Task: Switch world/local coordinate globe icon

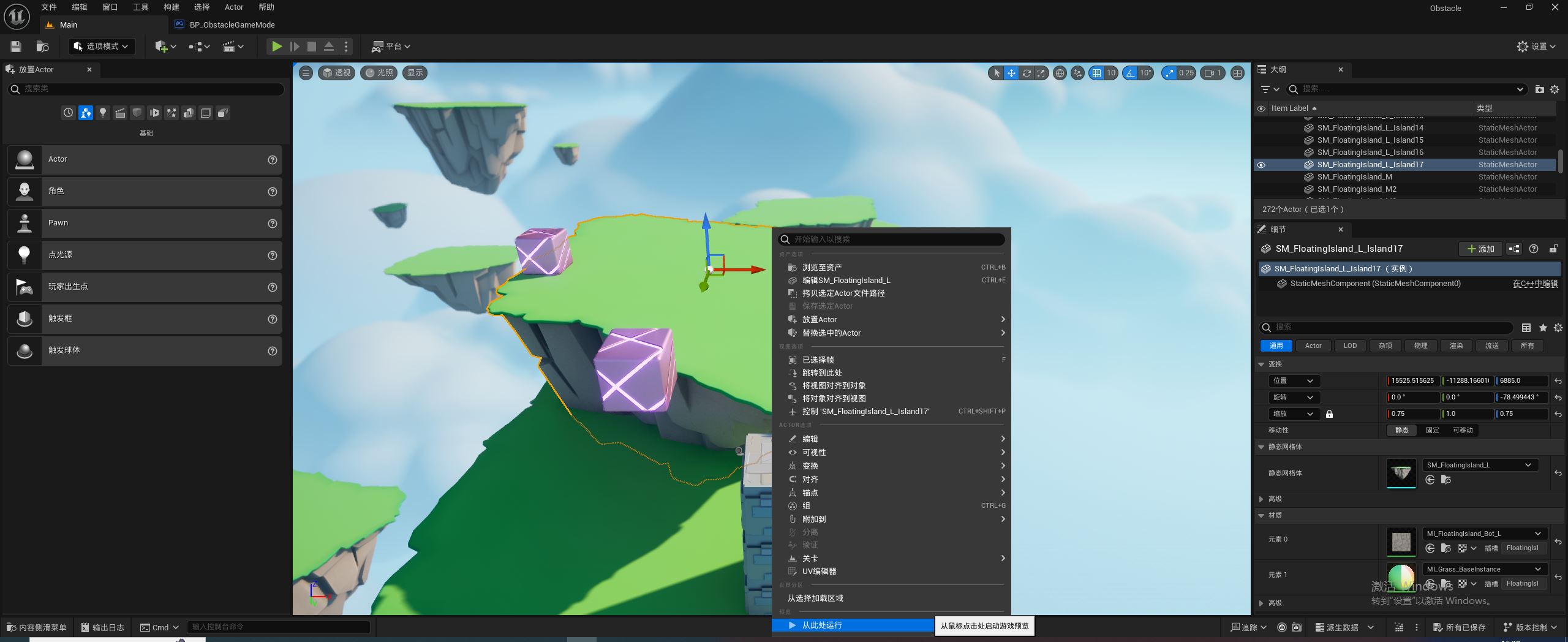Action: pos(1060,73)
